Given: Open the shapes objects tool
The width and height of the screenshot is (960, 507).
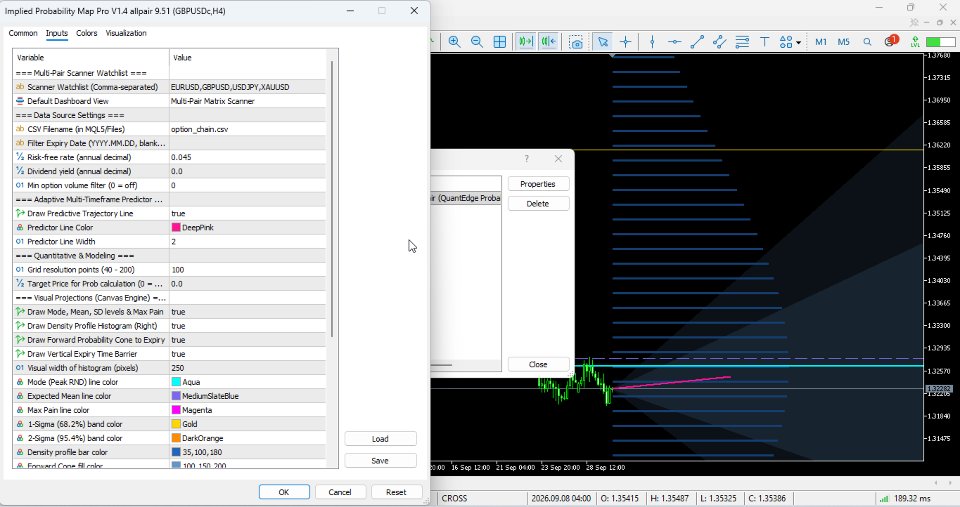Looking at the screenshot, I should (786, 42).
